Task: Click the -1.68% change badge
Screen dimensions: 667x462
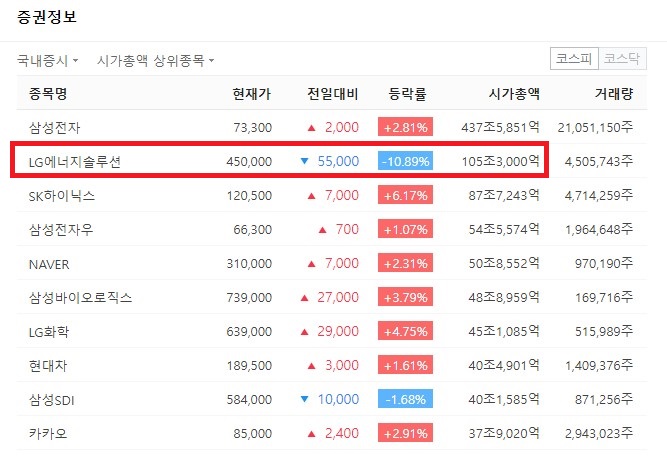Action: 405,399
